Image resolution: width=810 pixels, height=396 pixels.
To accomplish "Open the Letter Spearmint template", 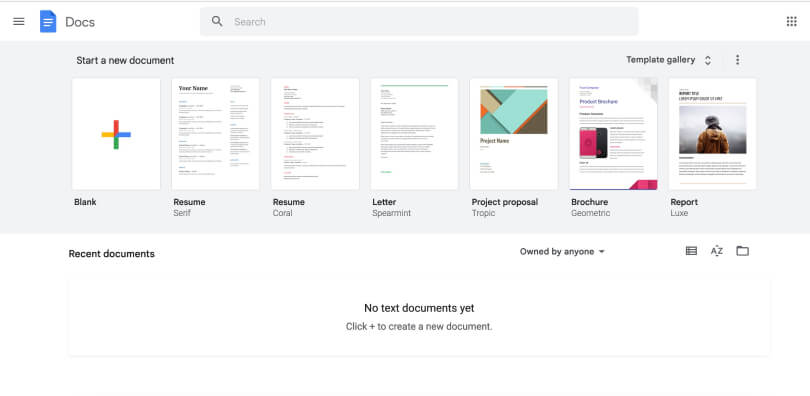I will click(414, 134).
